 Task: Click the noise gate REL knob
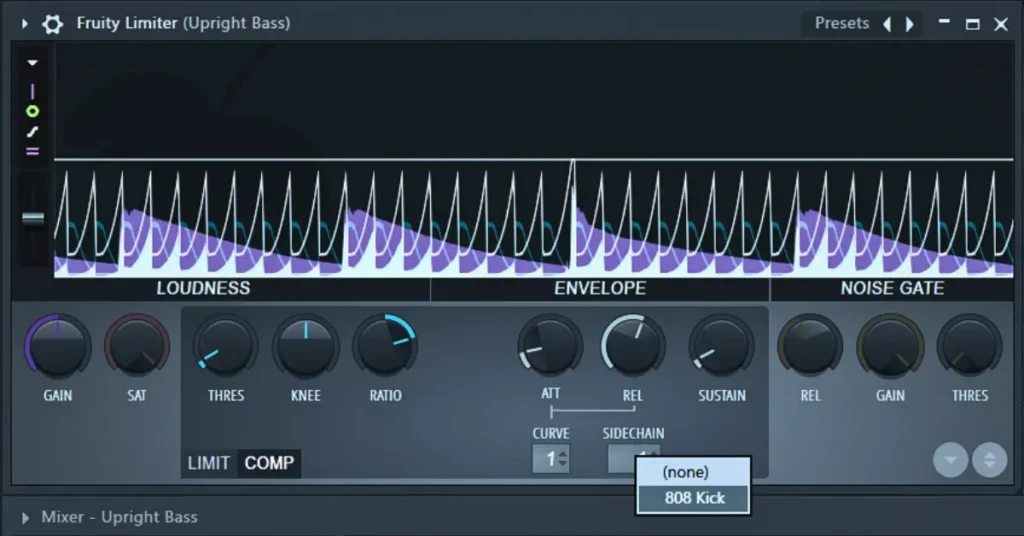point(810,347)
